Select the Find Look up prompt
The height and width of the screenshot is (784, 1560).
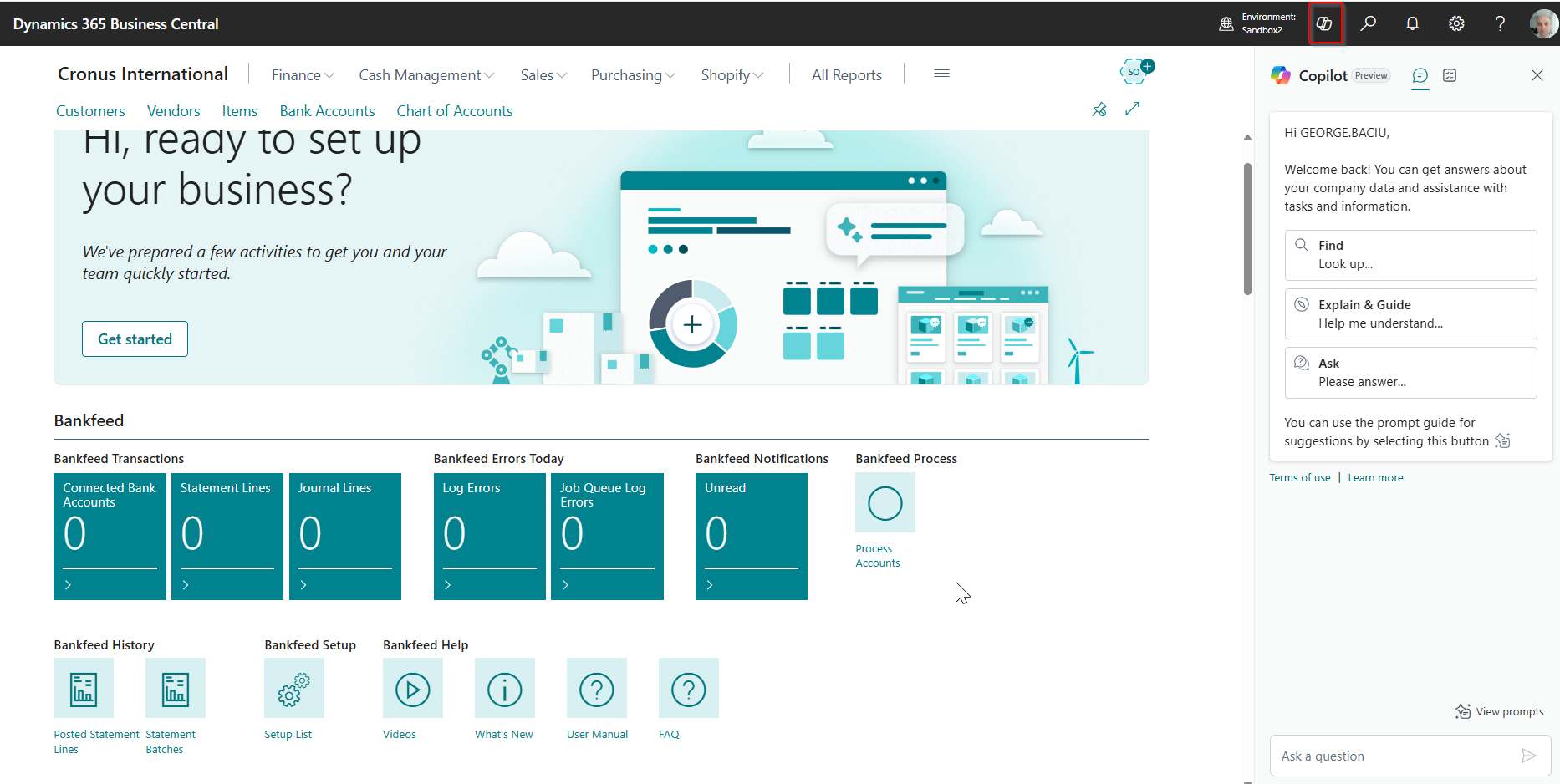tap(1410, 255)
